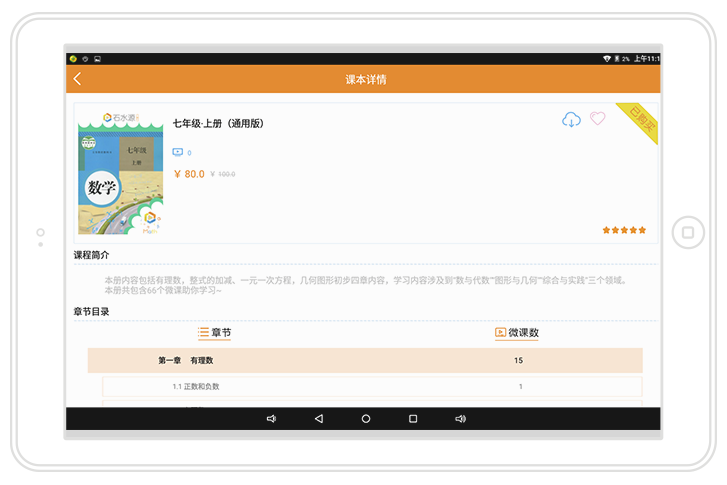Open Android recent apps square button
The width and height of the screenshot is (727, 485).
point(413,419)
